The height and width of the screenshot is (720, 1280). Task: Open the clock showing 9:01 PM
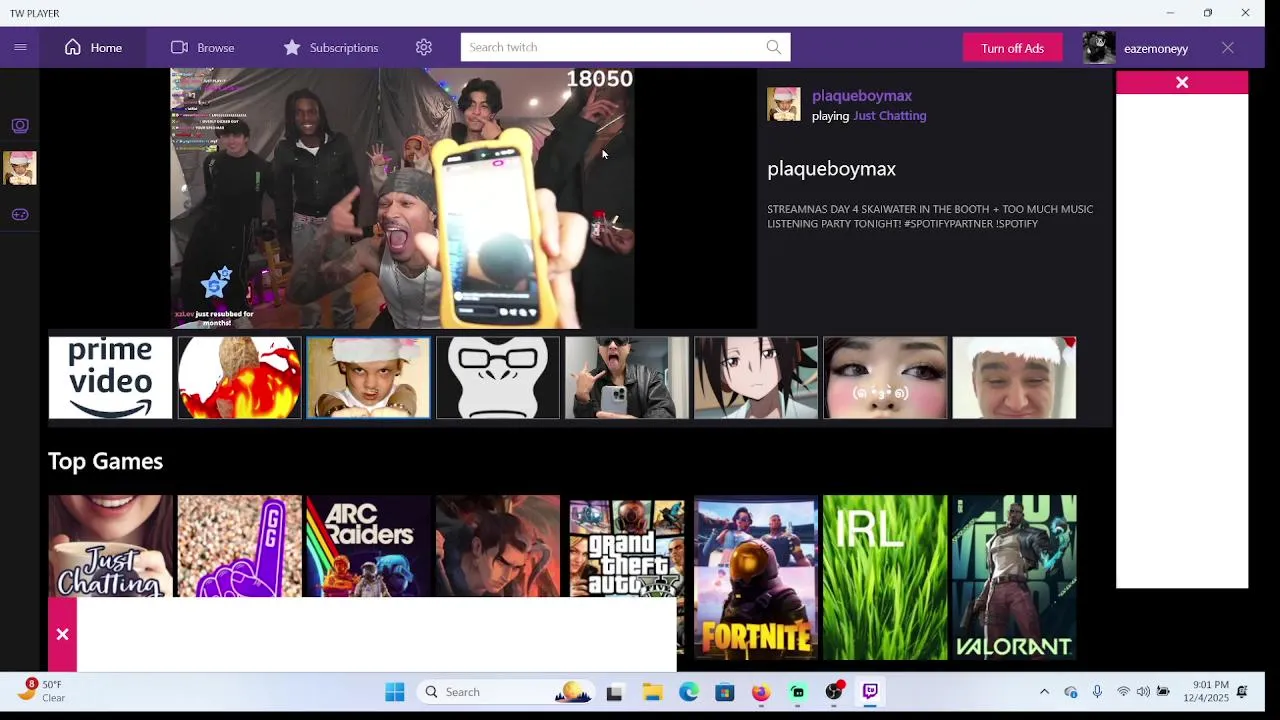coord(1205,692)
